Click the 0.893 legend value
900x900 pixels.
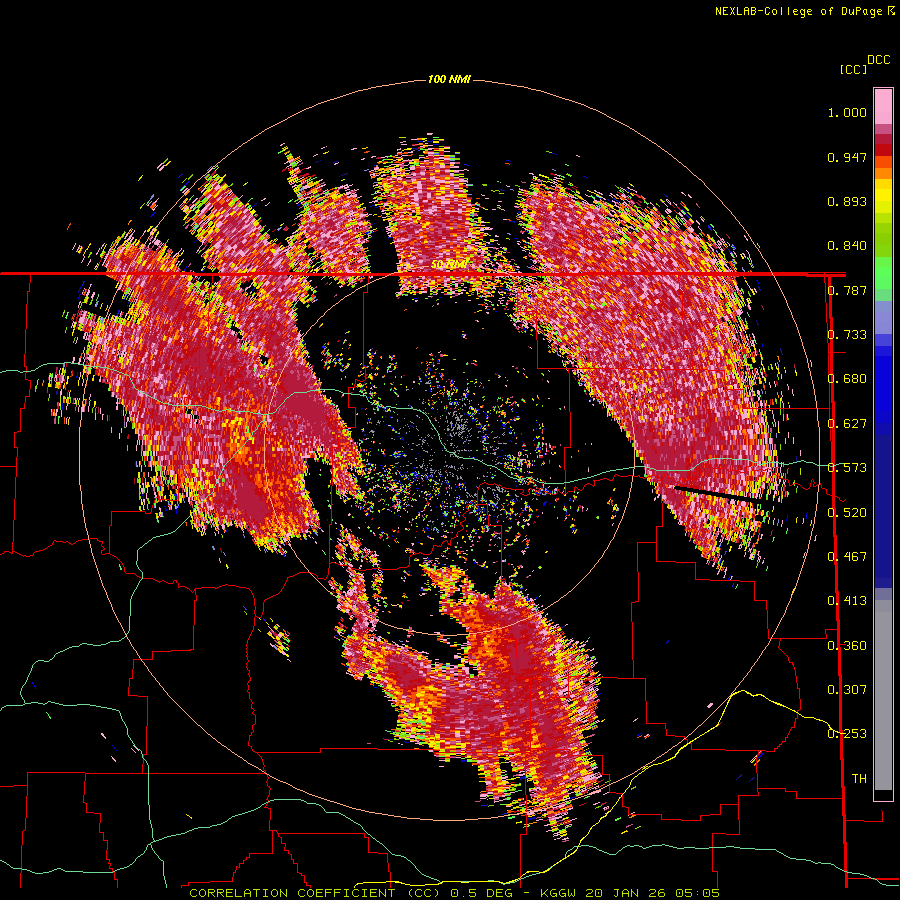point(847,201)
